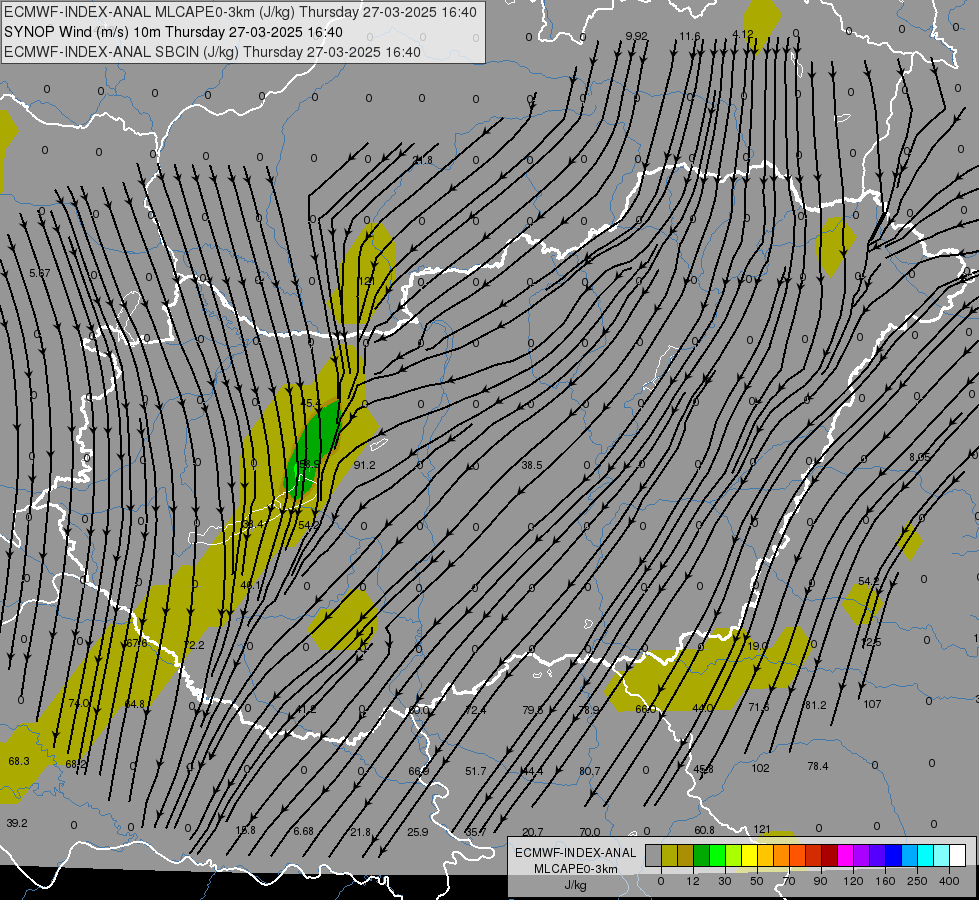Click the map value 81.2

click(815, 705)
